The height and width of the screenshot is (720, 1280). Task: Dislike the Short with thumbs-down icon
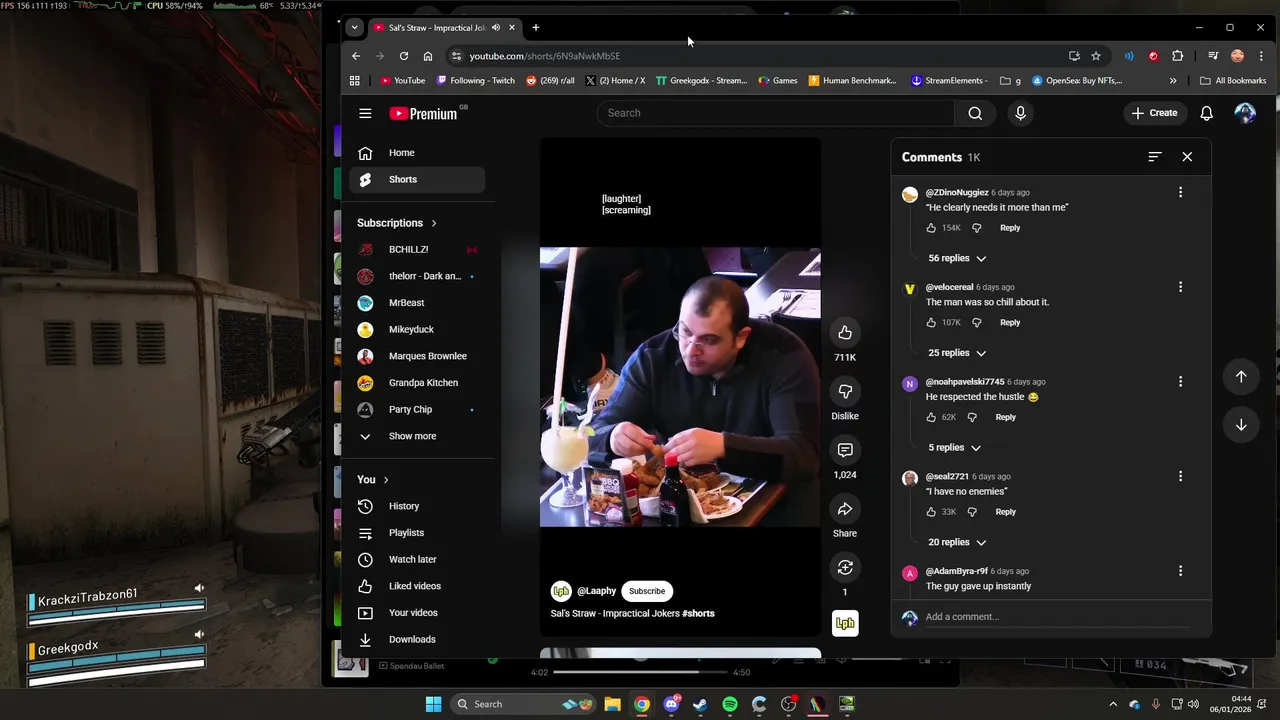(845, 392)
